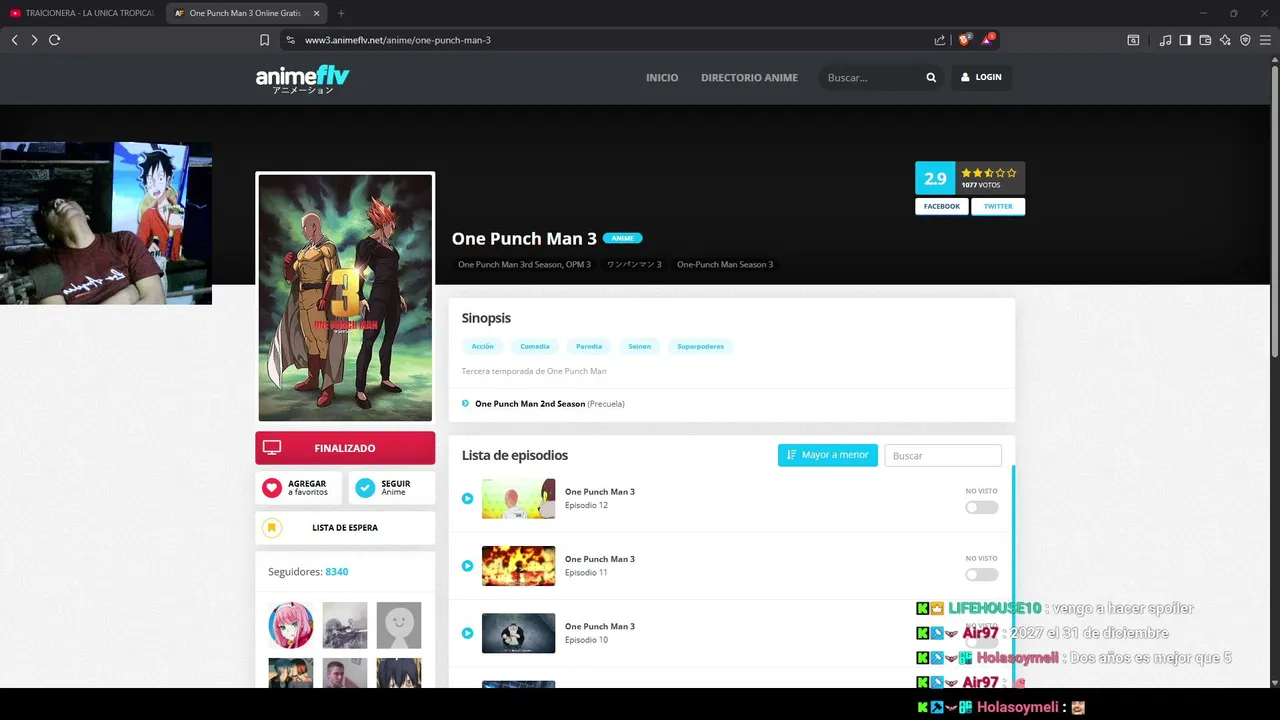
Task: Click the 'One-Punch Man Season 3' alternate title
Action: tap(725, 265)
